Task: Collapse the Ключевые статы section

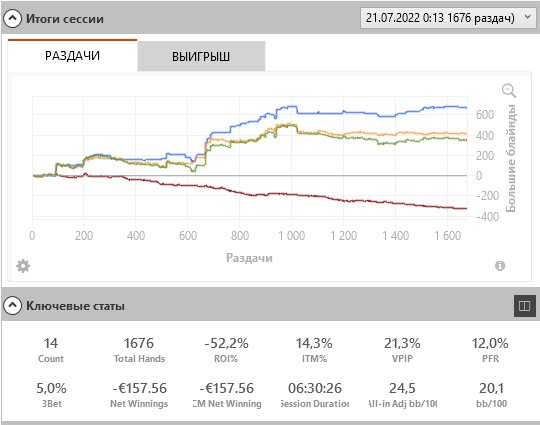Action: coord(12,305)
